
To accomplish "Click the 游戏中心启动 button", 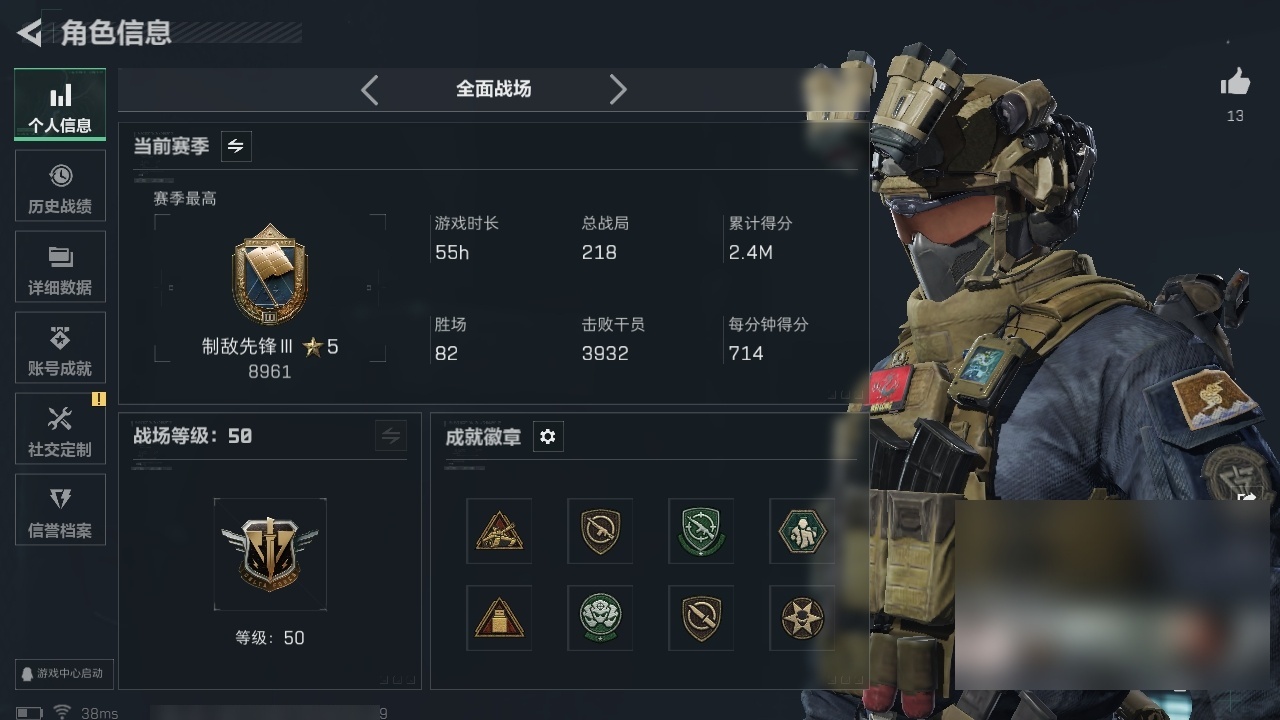I will click(62, 673).
